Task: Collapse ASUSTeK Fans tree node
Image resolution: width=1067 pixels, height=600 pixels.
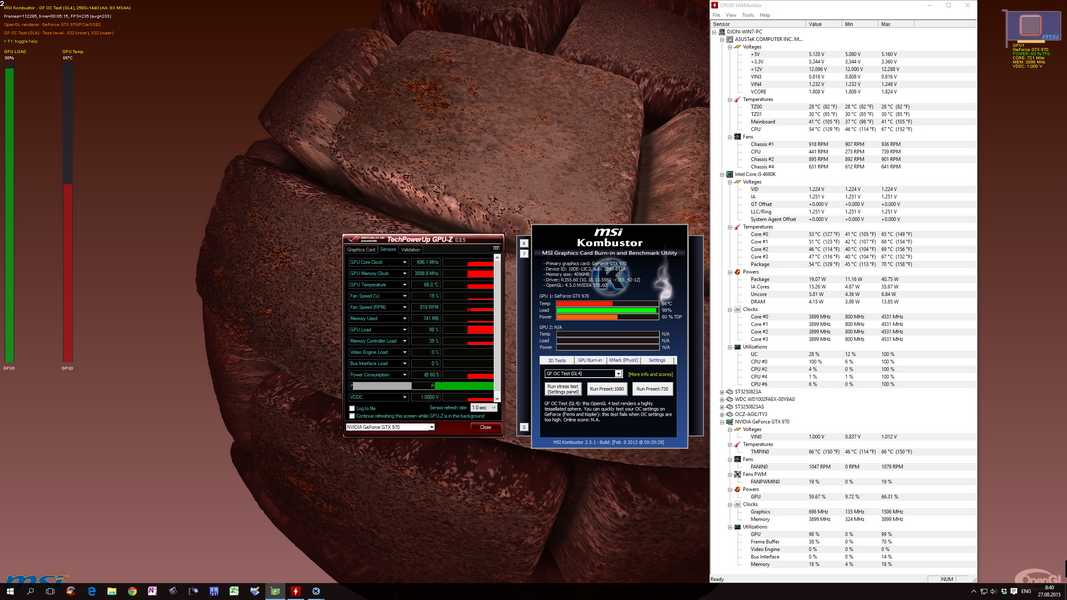Action: click(x=729, y=137)
